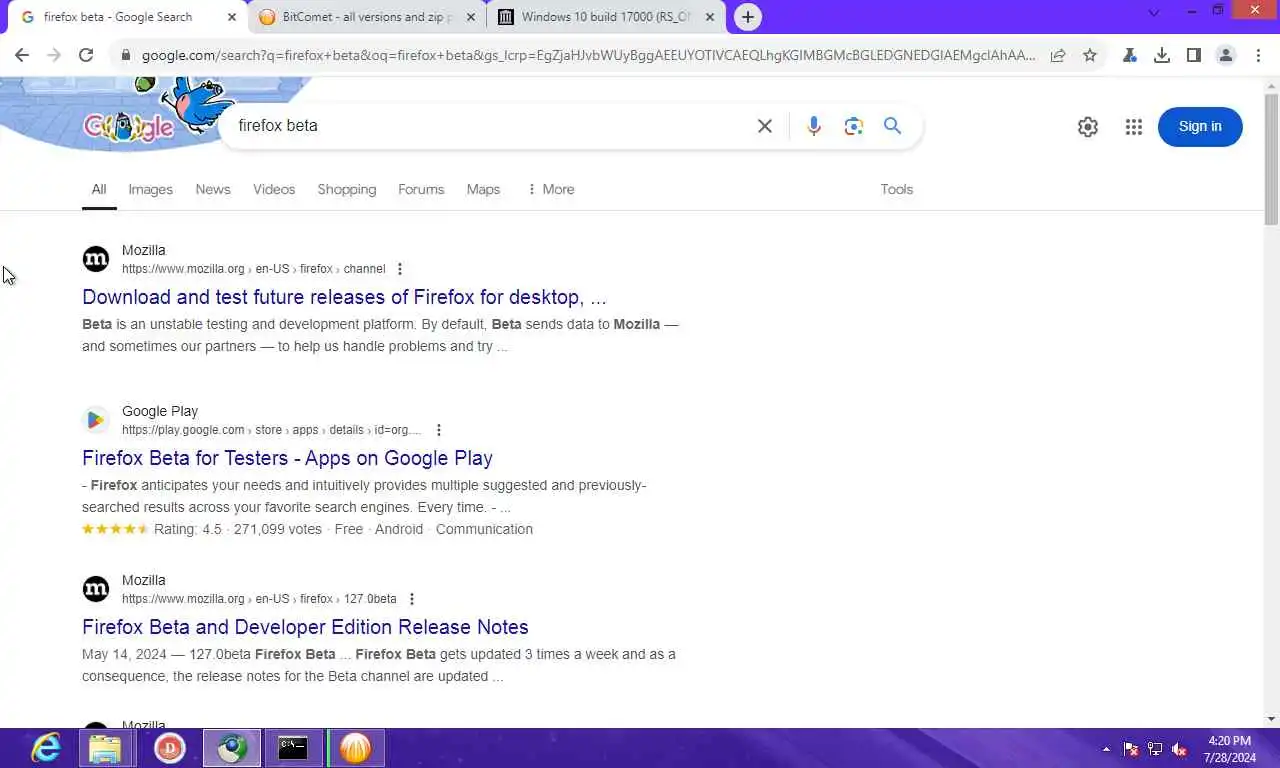The height and width of the screenshot is (768, 1280).
Task: Open options for Google Play result
Action: (438, 430)
